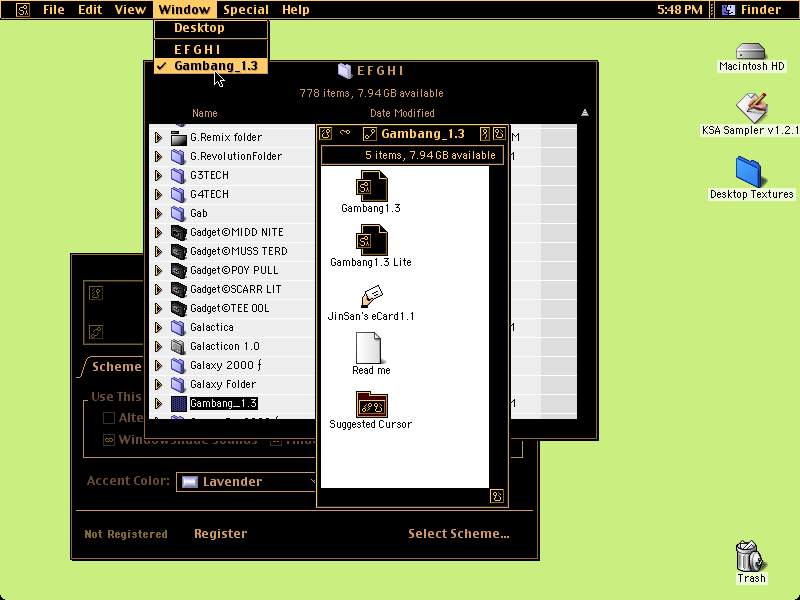
Task: Click the Galacticon 1.0 folder icon
Action: tap(178, 346)
